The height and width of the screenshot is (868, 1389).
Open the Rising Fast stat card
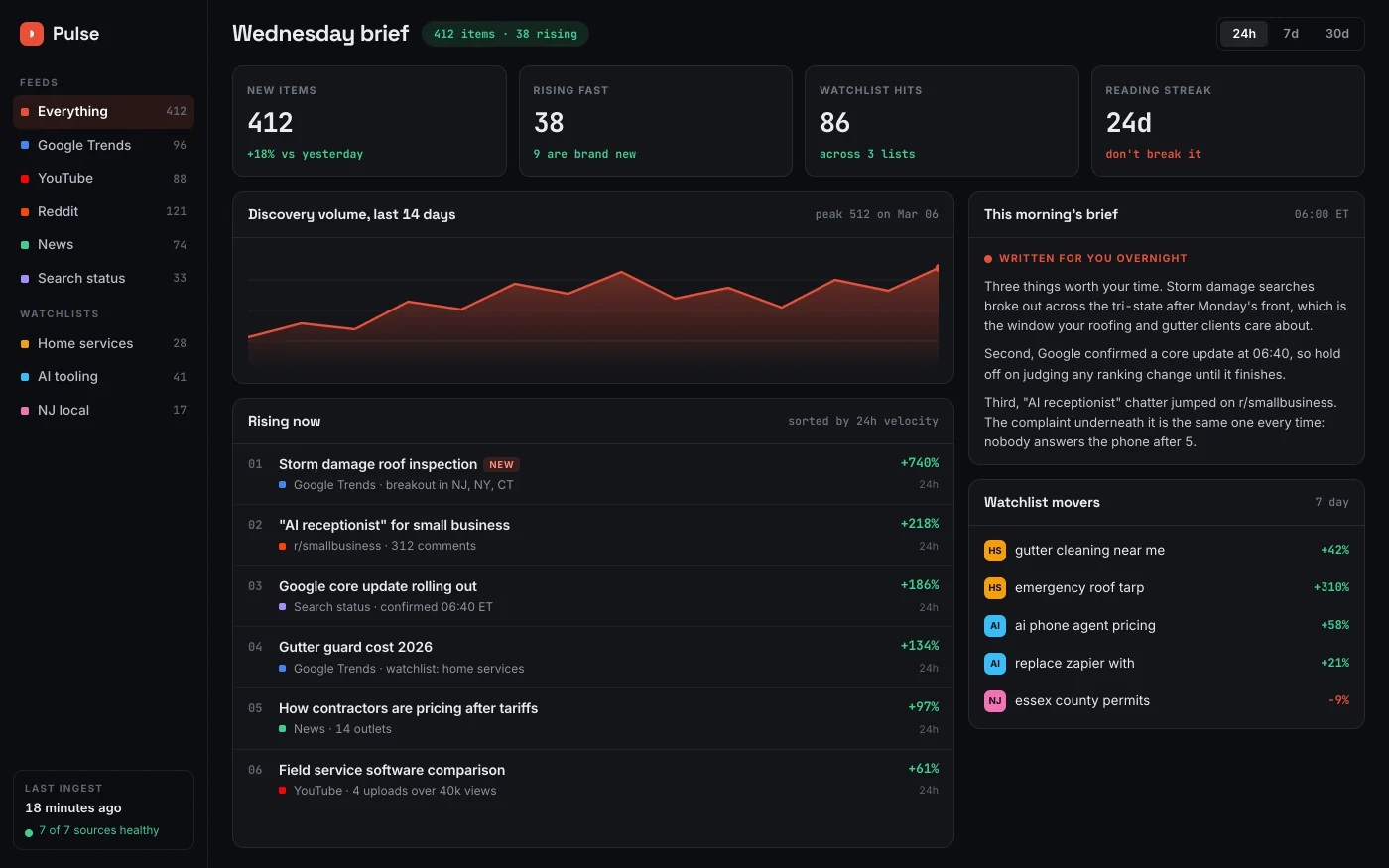[656, 121]
